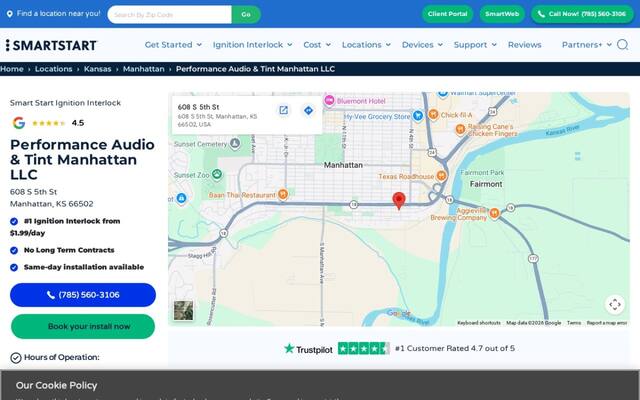Open SmartWeb
This screenshot has width=640, height=400.
click(x=502, y=14)
